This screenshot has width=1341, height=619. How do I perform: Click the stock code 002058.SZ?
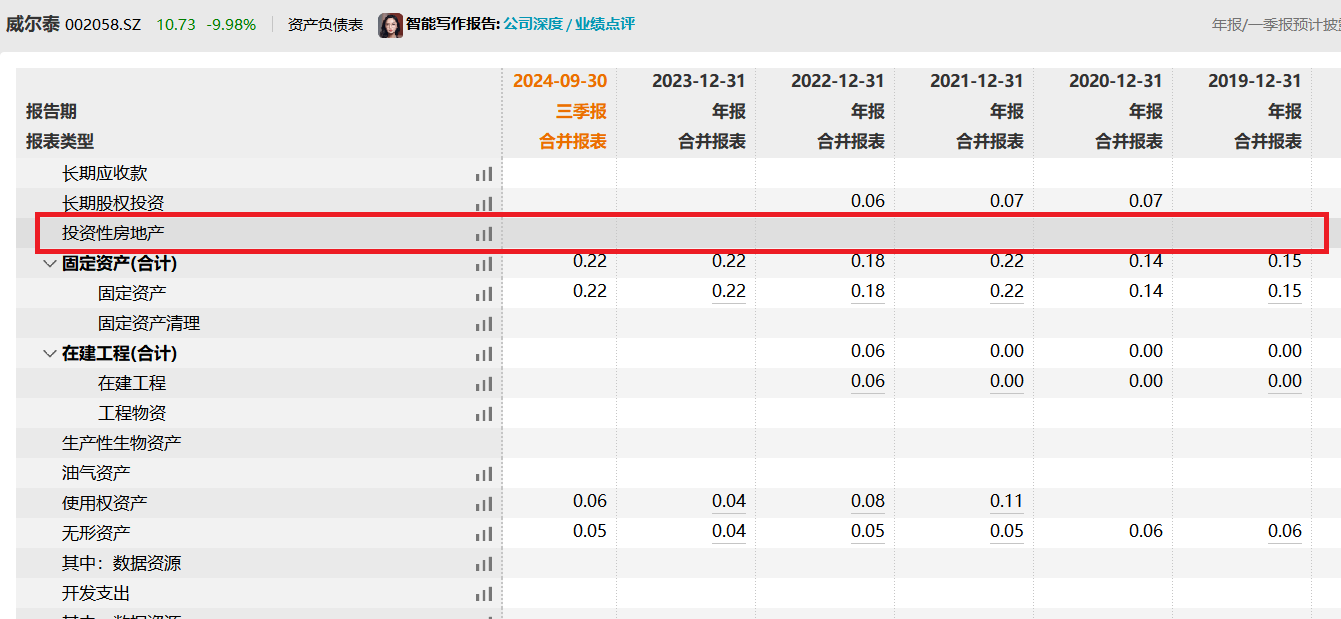[103, 24]
